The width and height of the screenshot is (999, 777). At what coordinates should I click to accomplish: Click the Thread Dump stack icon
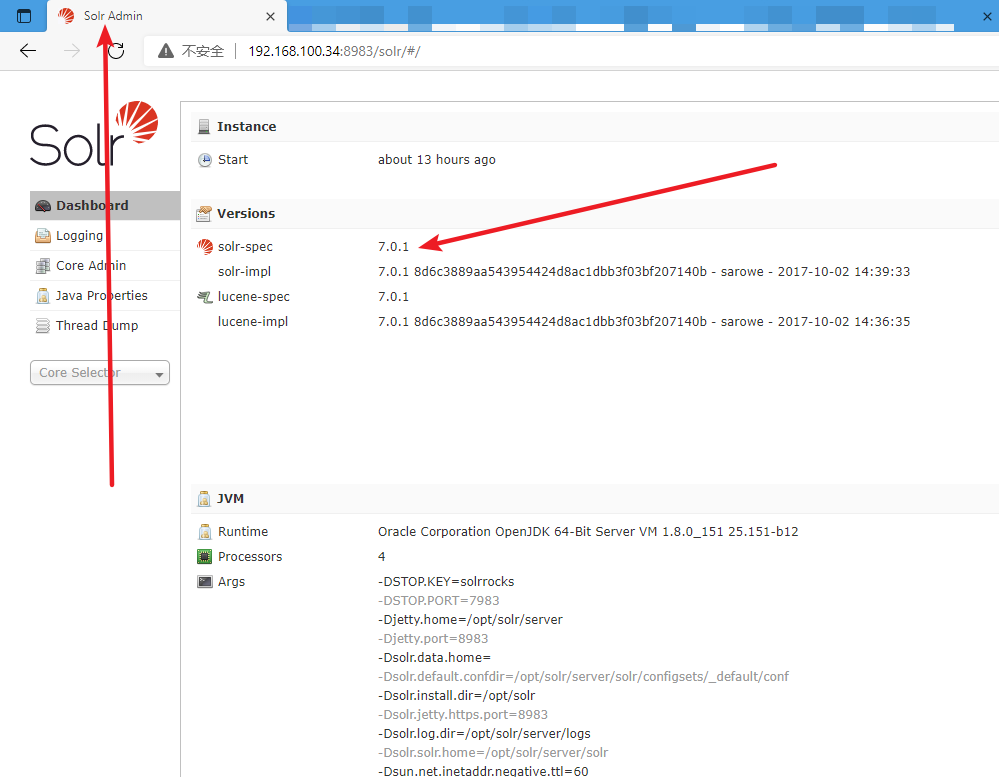41,325
